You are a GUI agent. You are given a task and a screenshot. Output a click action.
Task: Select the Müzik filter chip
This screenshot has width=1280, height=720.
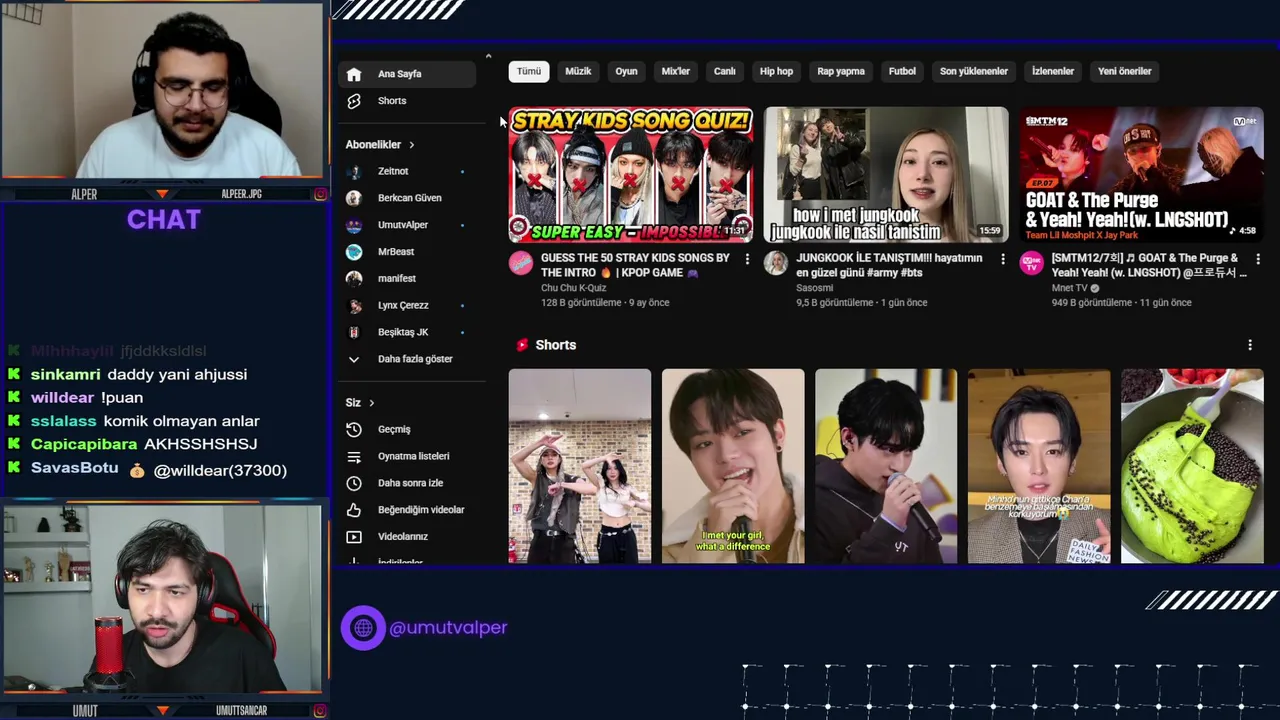[x=578, y=71]
